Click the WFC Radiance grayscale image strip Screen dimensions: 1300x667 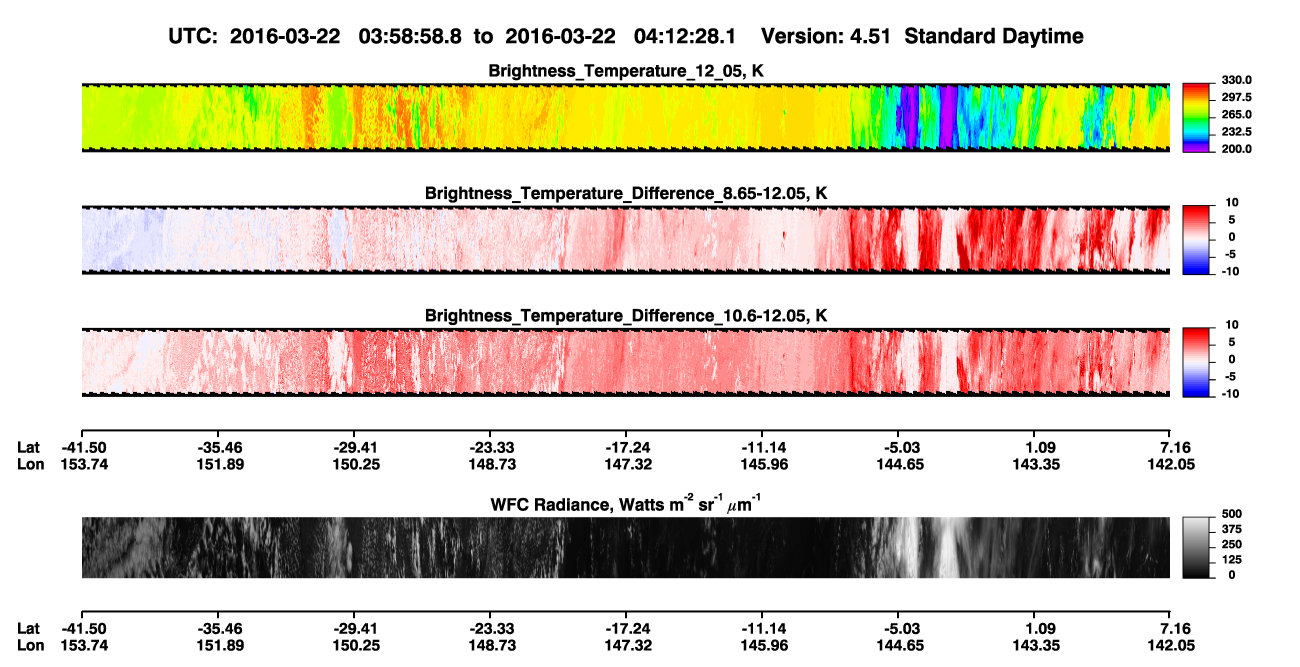tap(625, 548)
